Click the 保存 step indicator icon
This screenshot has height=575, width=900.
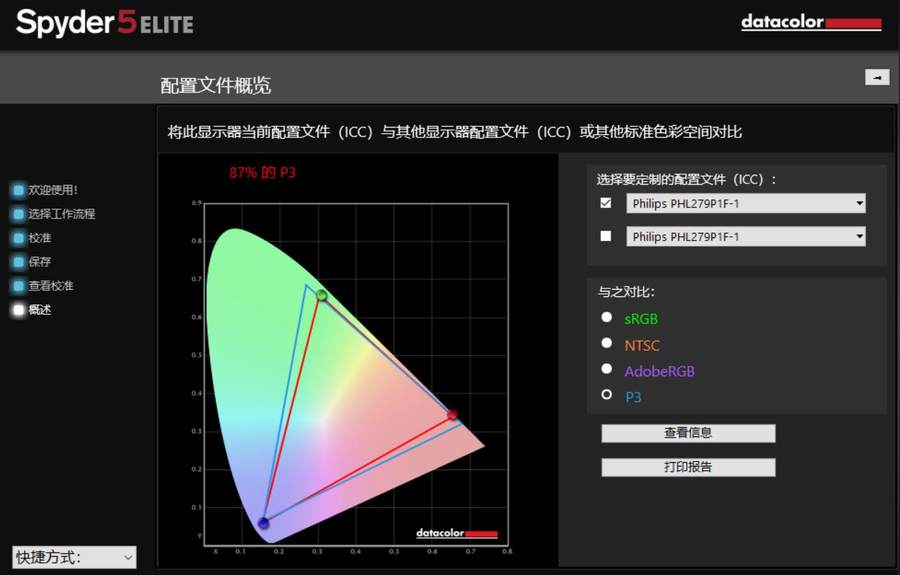(18, 262)
